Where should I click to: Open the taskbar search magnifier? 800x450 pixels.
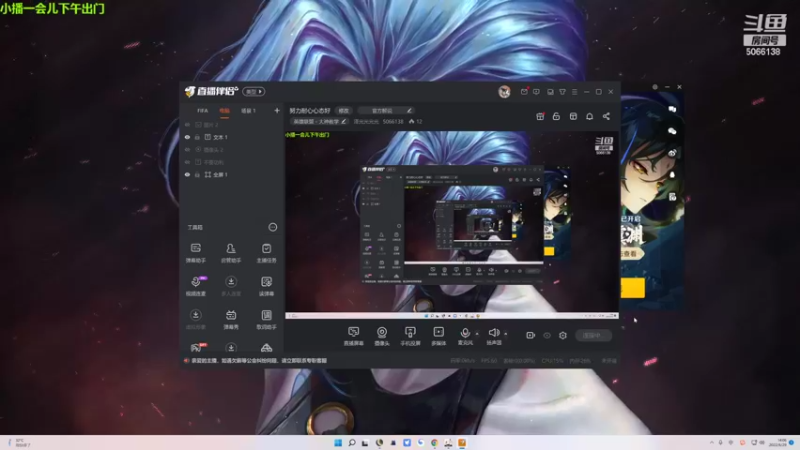(x=352, y=443)
